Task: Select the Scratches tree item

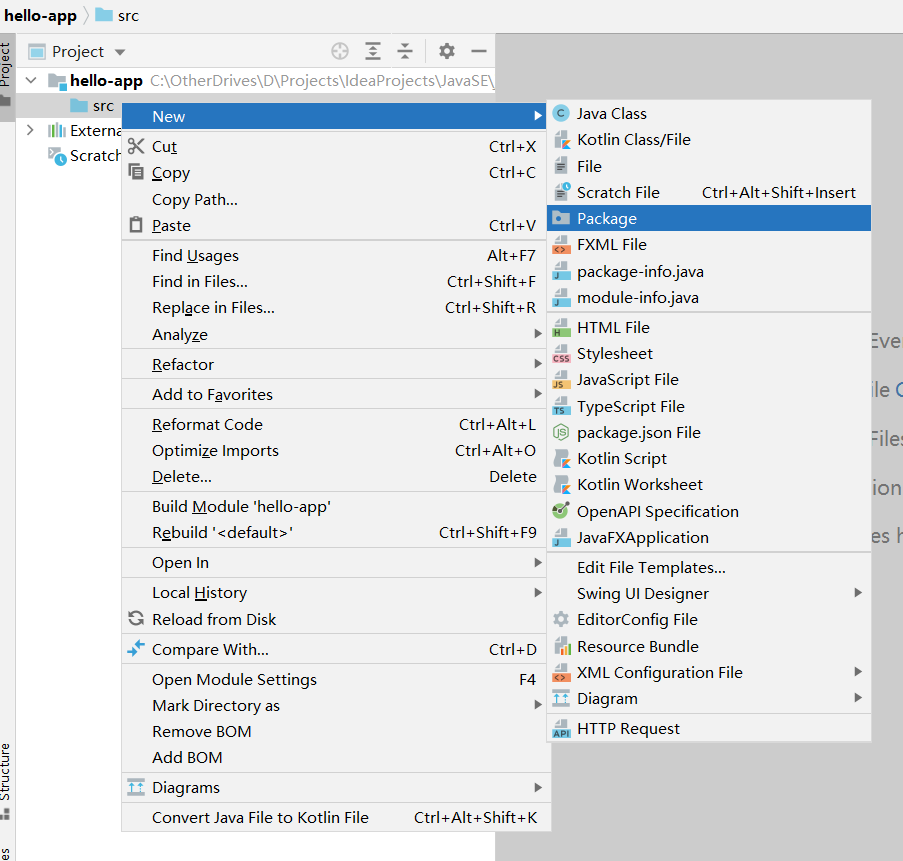Action: [85, 155]
